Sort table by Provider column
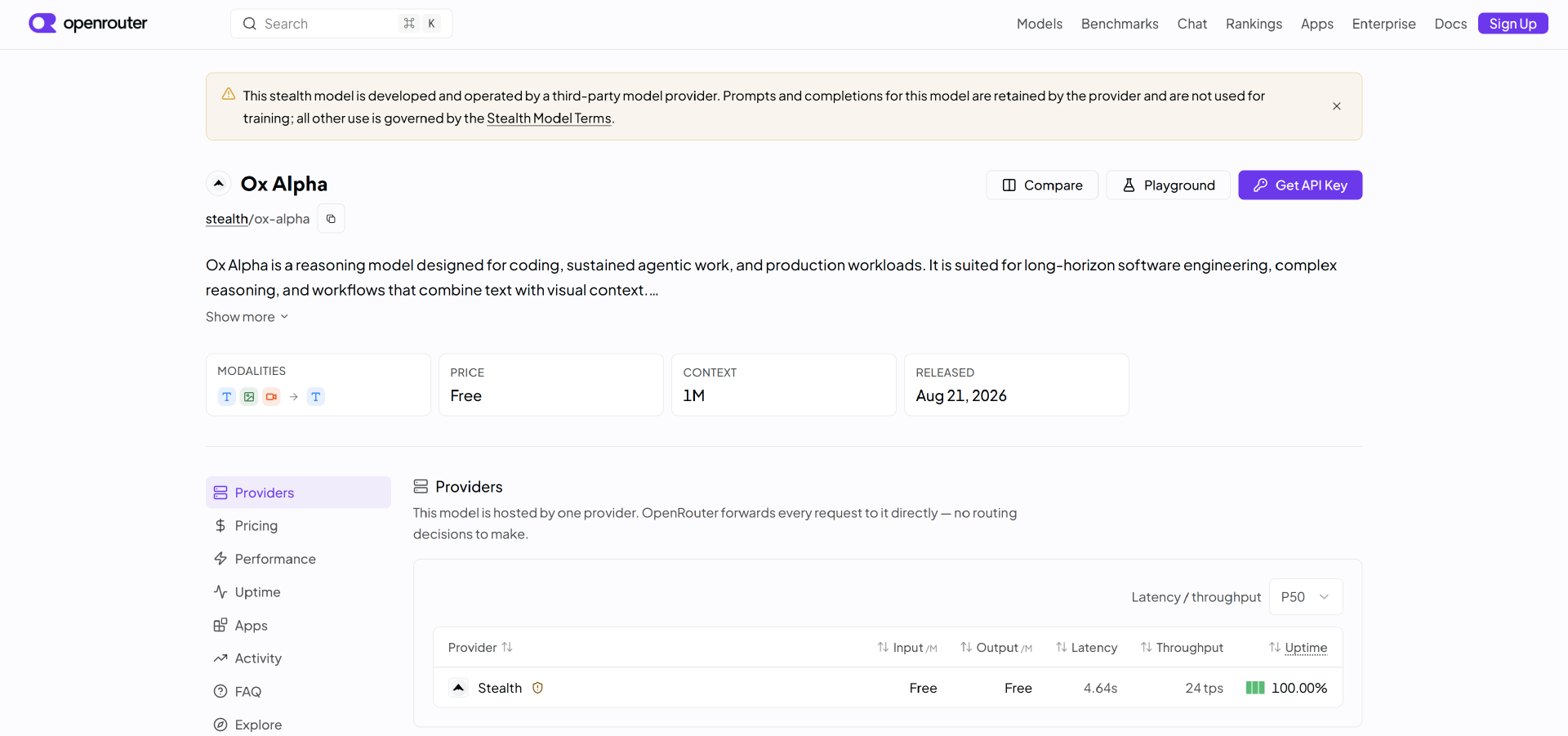Viewport: 1568px width, 736px height. click(x=480, y=648)
